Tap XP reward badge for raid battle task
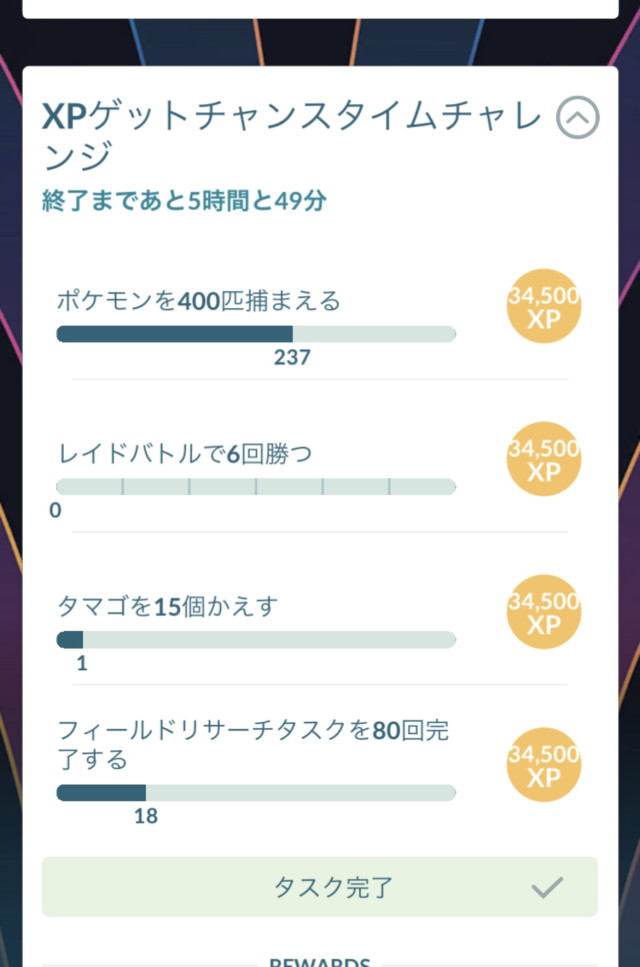 click(x=544, y=460)
